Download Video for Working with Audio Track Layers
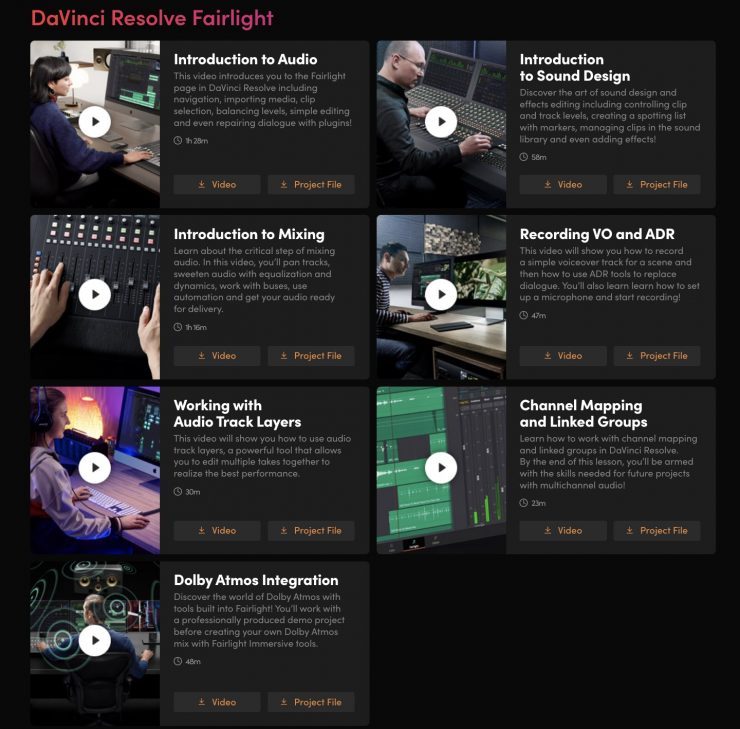Viewport: 740px width, 729px height. click(x=217, y=531)
